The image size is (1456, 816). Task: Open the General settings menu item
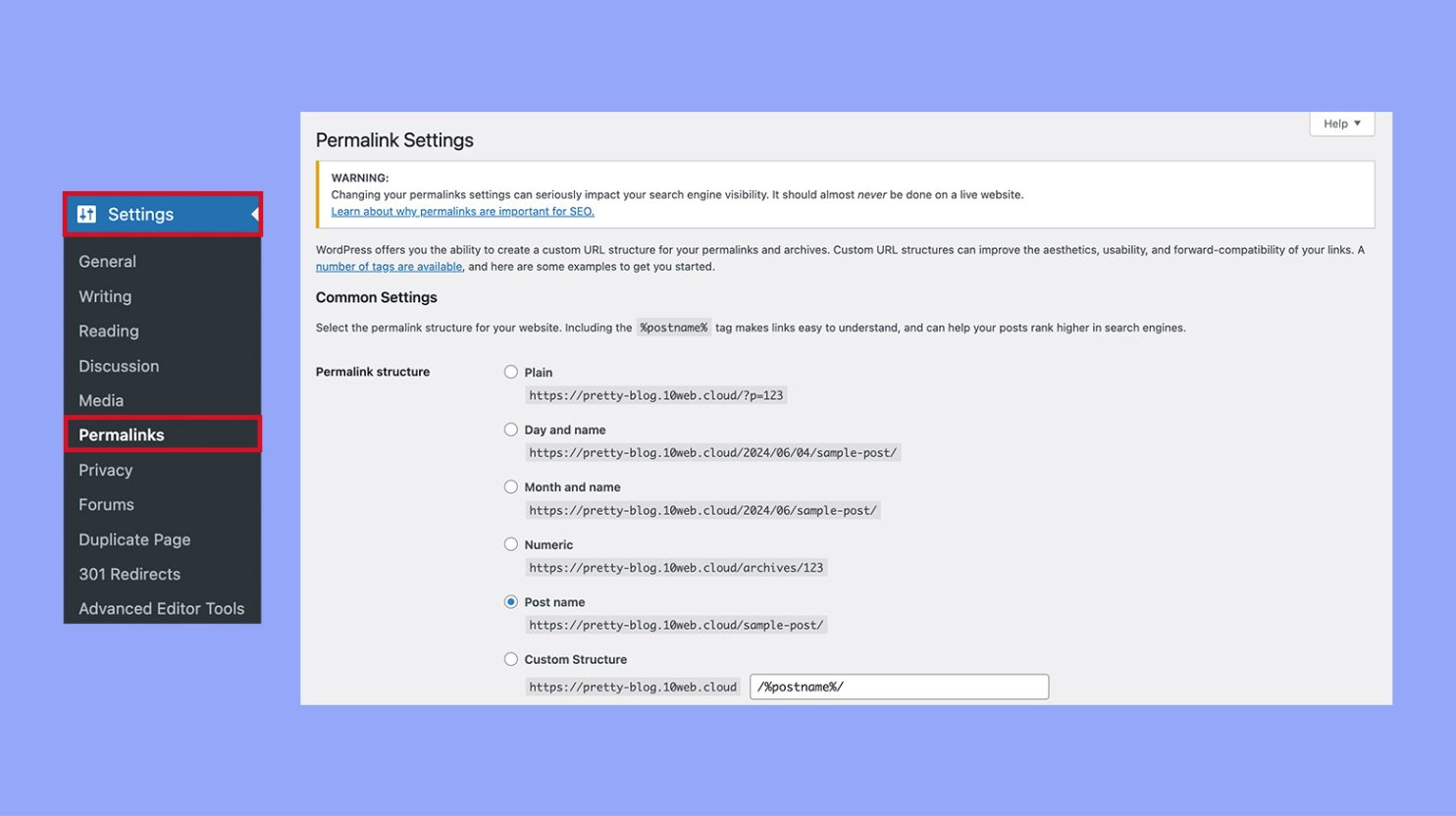[x=107, y=261]
